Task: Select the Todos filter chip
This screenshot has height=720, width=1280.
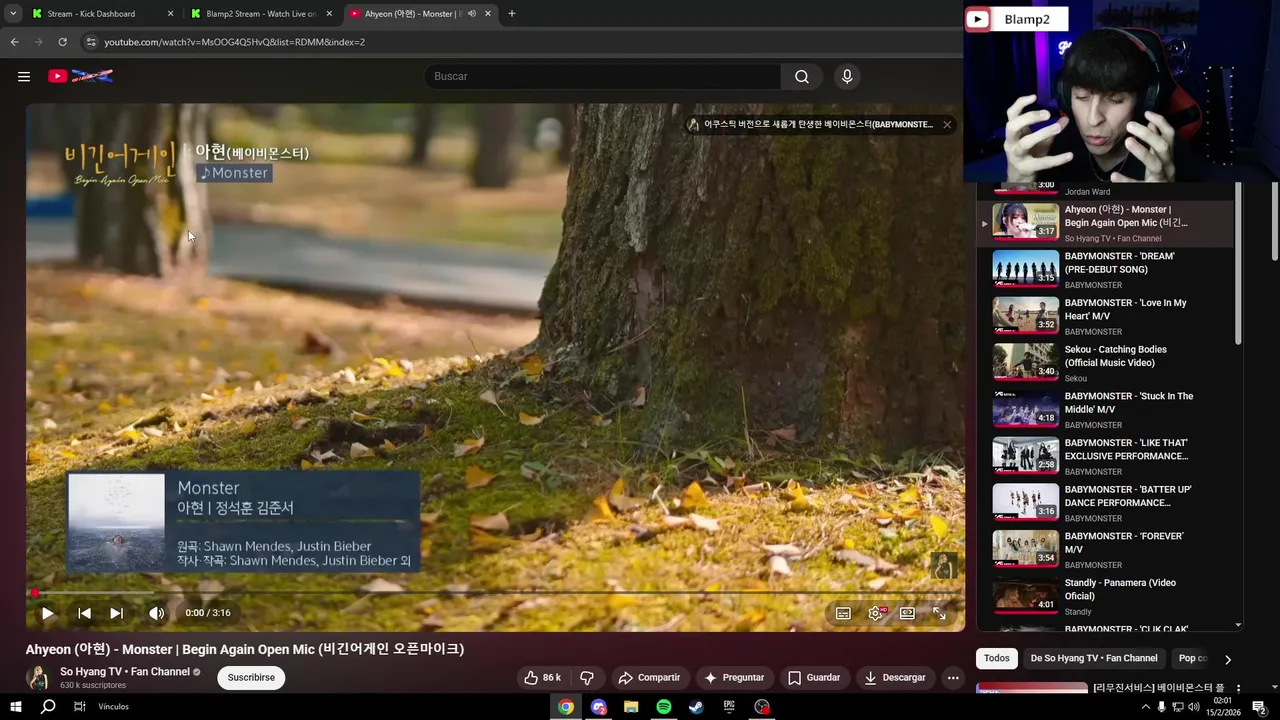Action: [x=997, y=658]
